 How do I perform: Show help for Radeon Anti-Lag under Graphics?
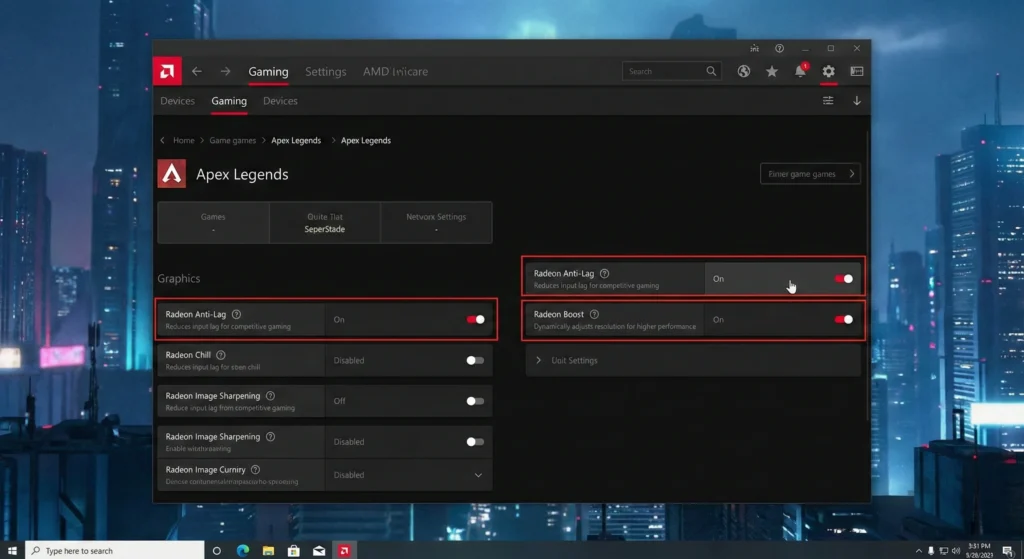click(236, 314)
